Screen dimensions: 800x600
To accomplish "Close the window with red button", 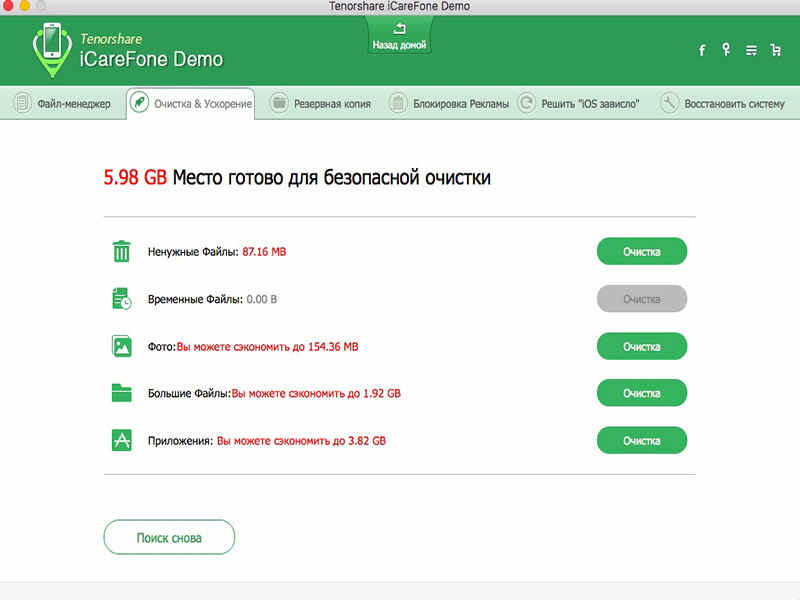I will pos(8,6).
